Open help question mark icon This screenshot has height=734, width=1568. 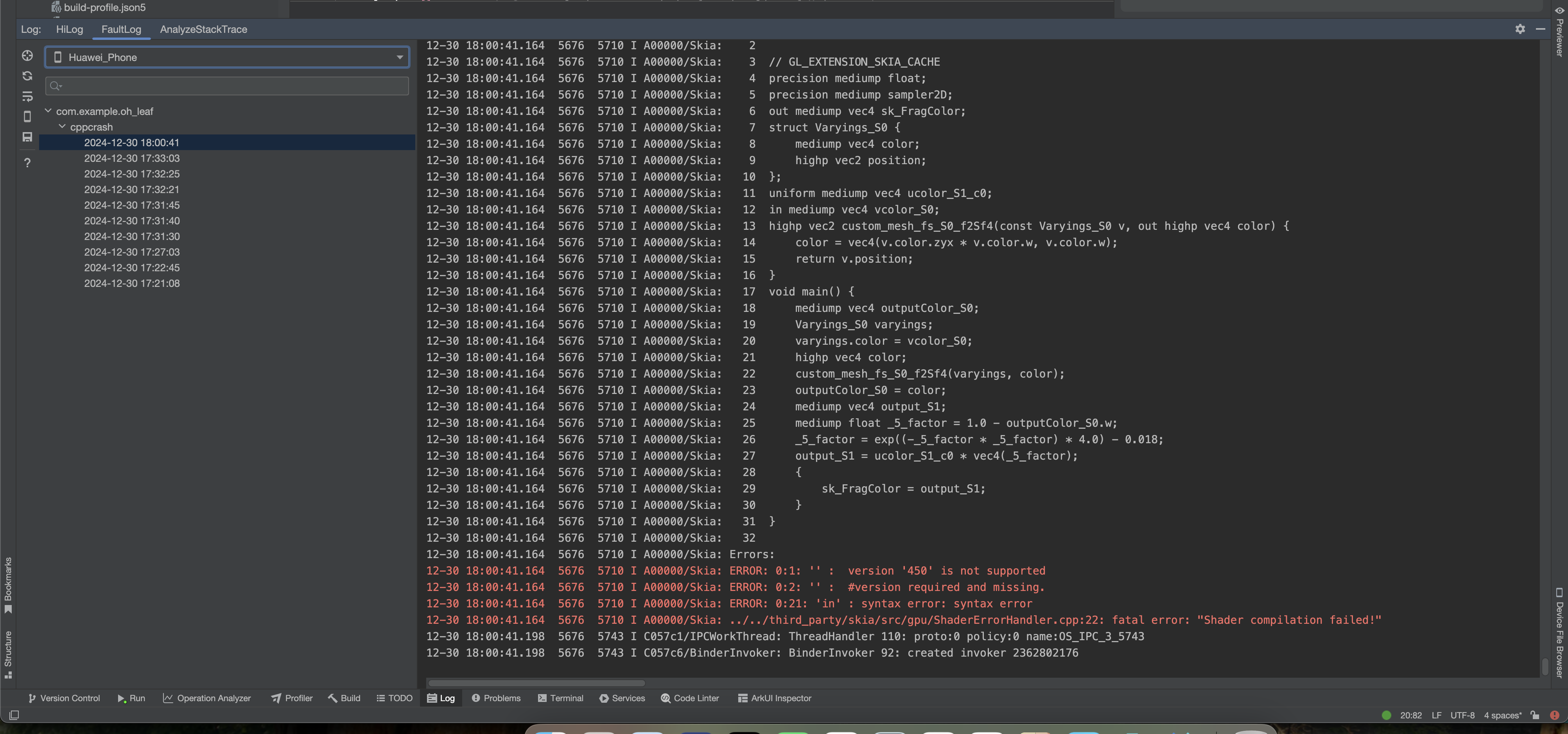[x=27, y=163]
